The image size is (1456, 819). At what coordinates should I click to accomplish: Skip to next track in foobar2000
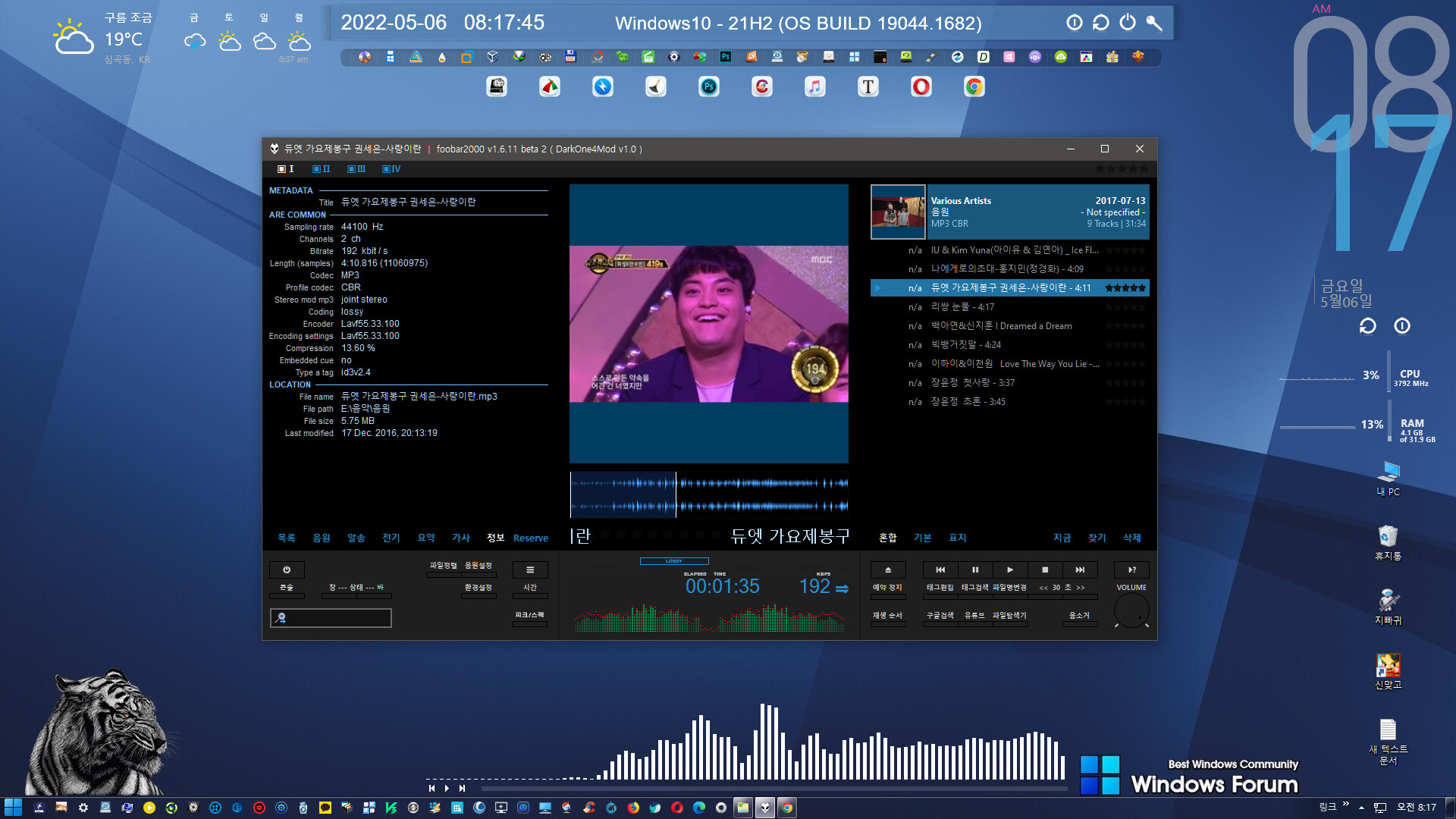[1080, 570]
